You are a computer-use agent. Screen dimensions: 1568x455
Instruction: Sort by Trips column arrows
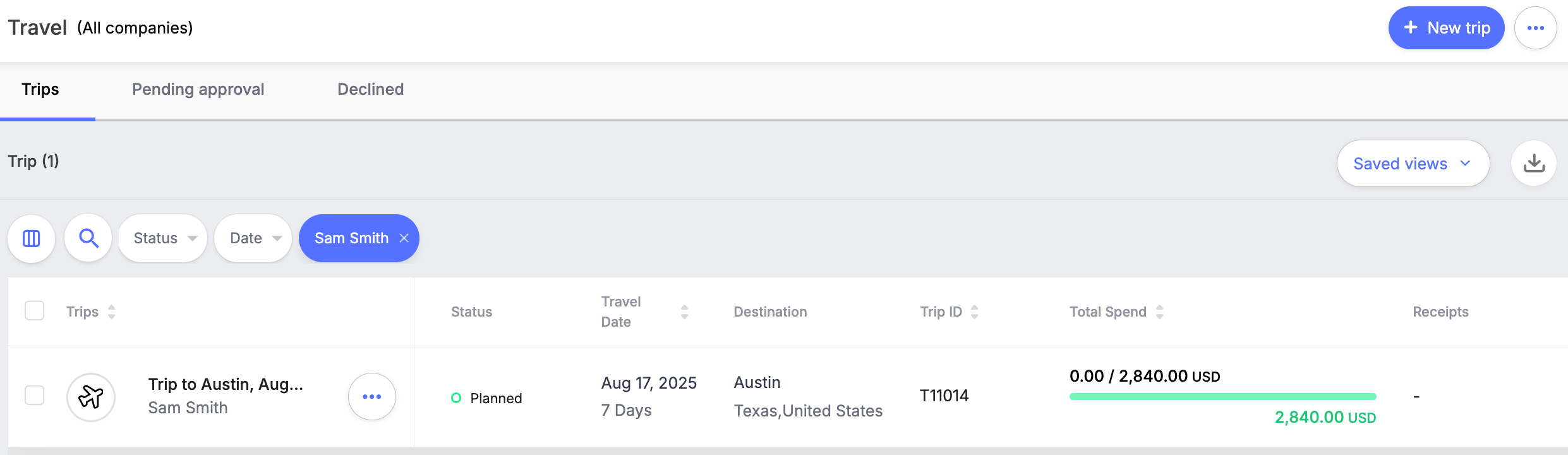112,312
